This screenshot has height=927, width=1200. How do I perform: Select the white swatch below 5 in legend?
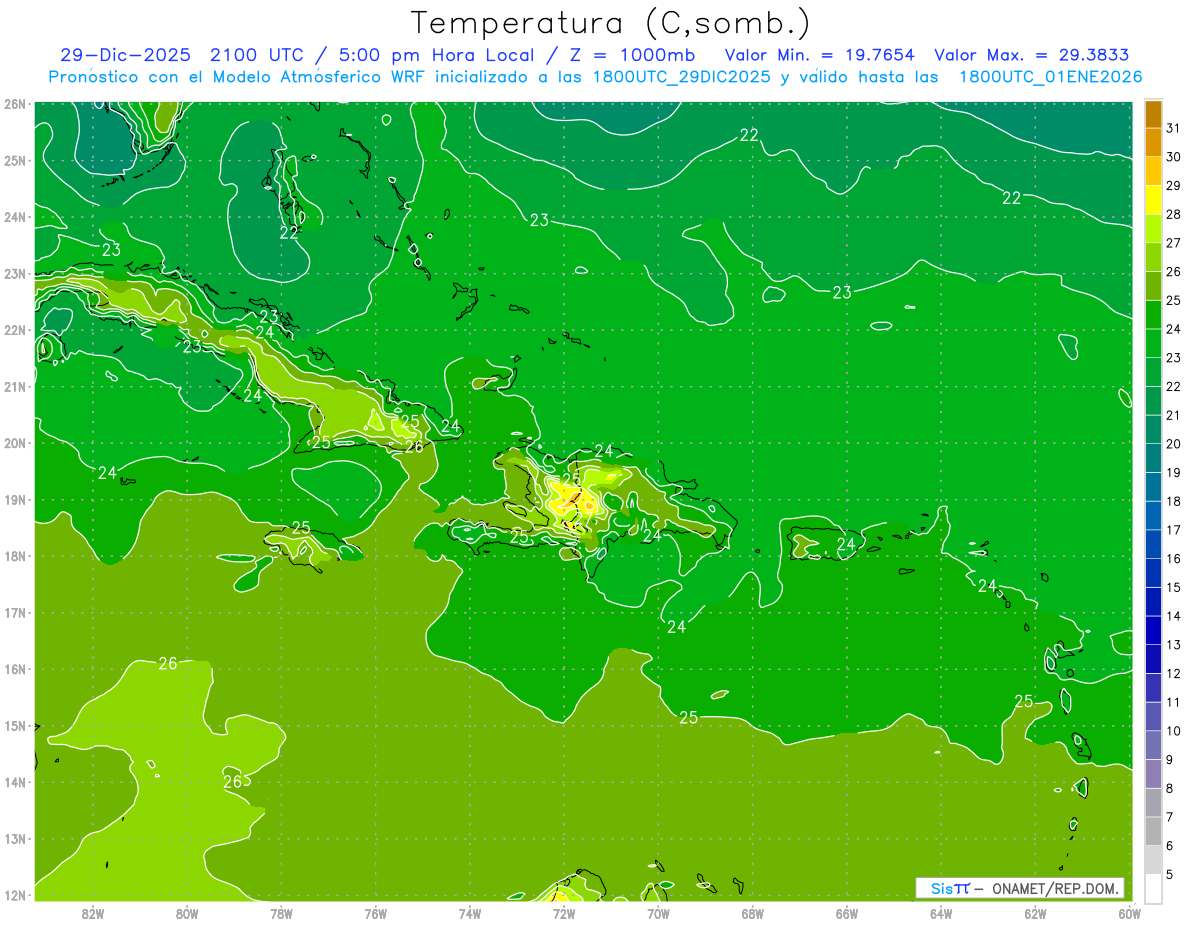point(1153,887)
